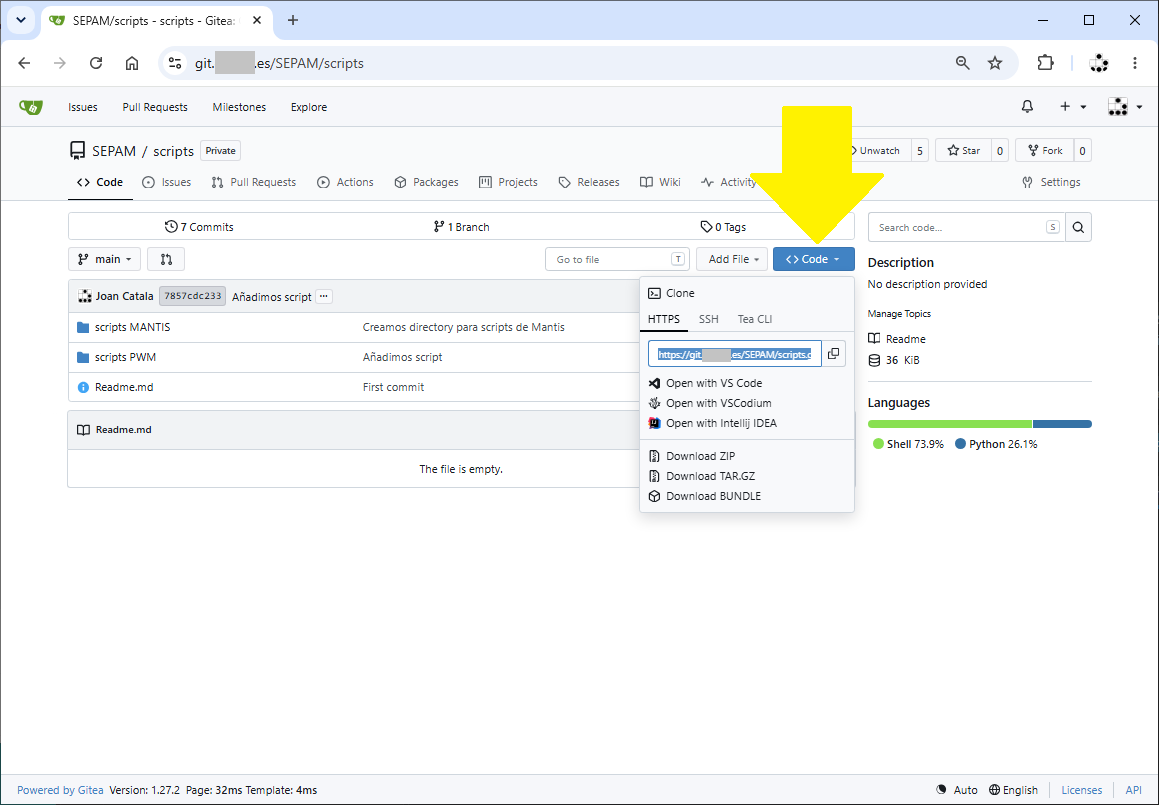1159x805 pixels.
Task: Click the Star repository button
Action: 963,151
